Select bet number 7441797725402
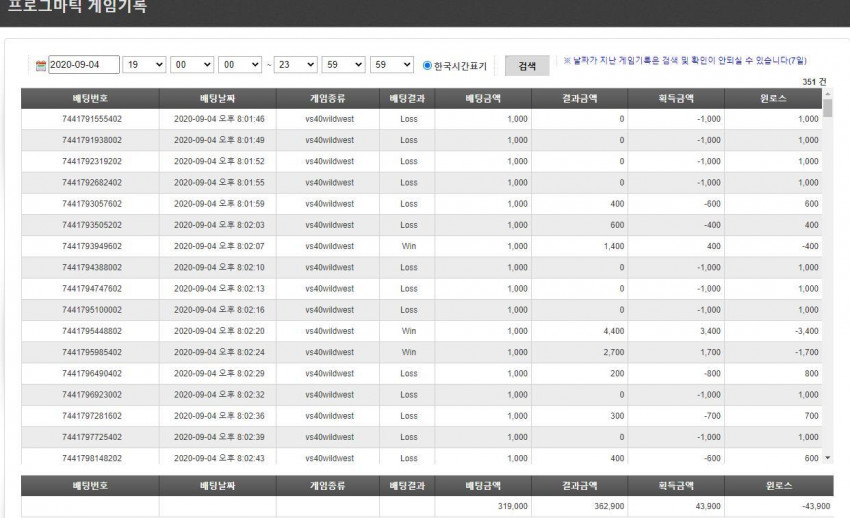 (92, 437)
